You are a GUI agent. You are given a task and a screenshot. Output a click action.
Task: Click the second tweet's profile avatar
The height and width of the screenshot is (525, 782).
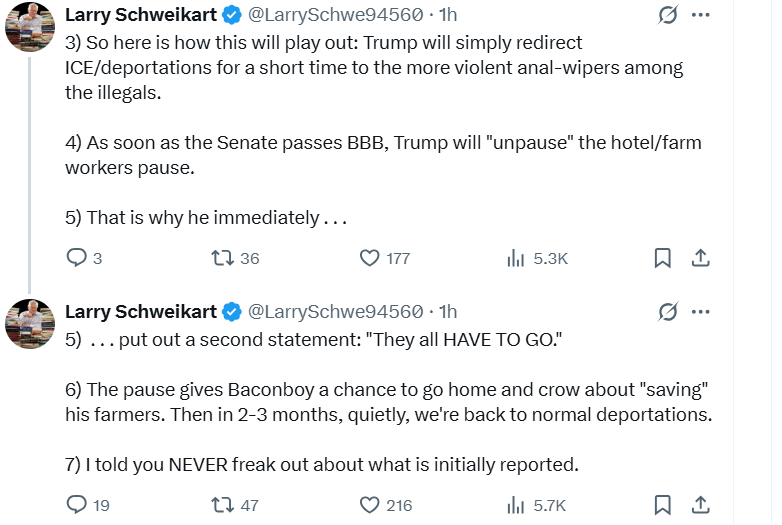(30, 323)
